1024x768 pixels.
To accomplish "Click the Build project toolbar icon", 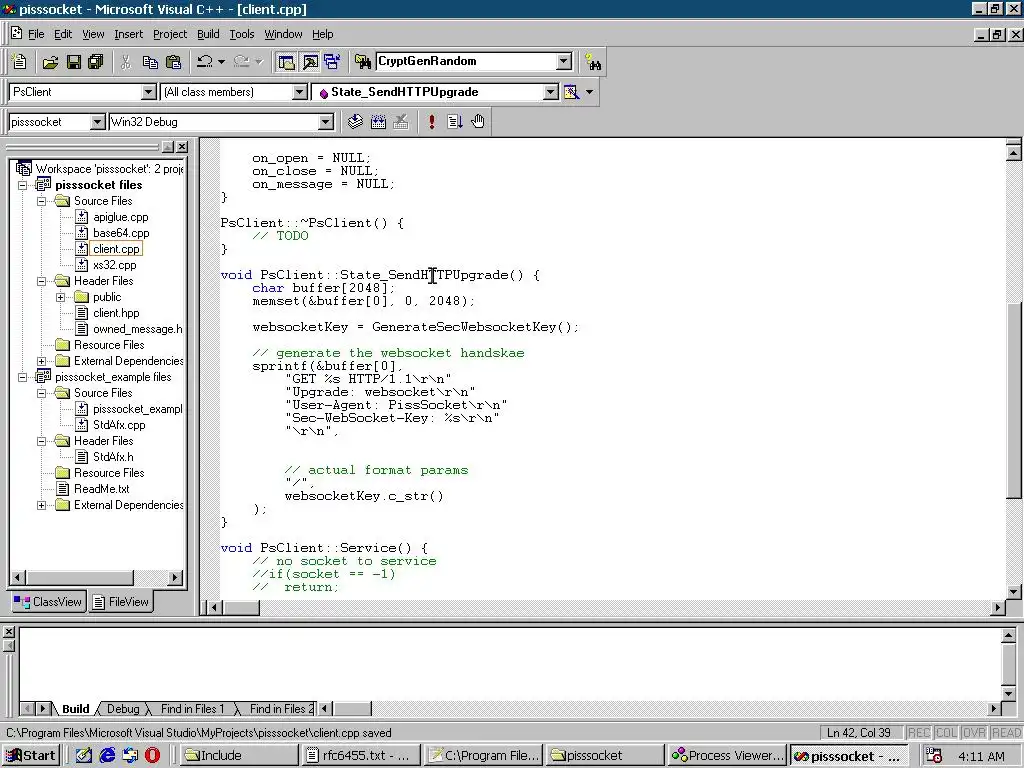I will click(x=378, y=121).
